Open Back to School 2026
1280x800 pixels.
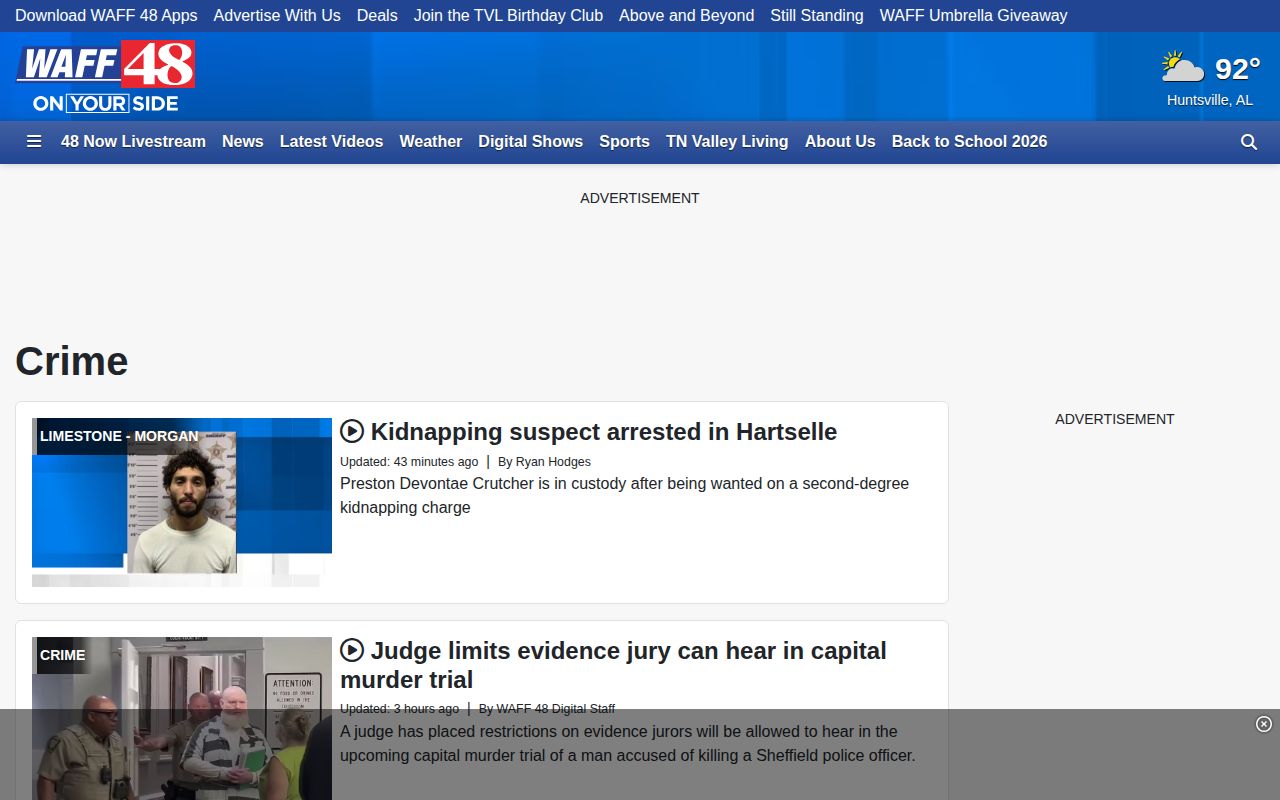pyautogui.click(x=970, y=142)
